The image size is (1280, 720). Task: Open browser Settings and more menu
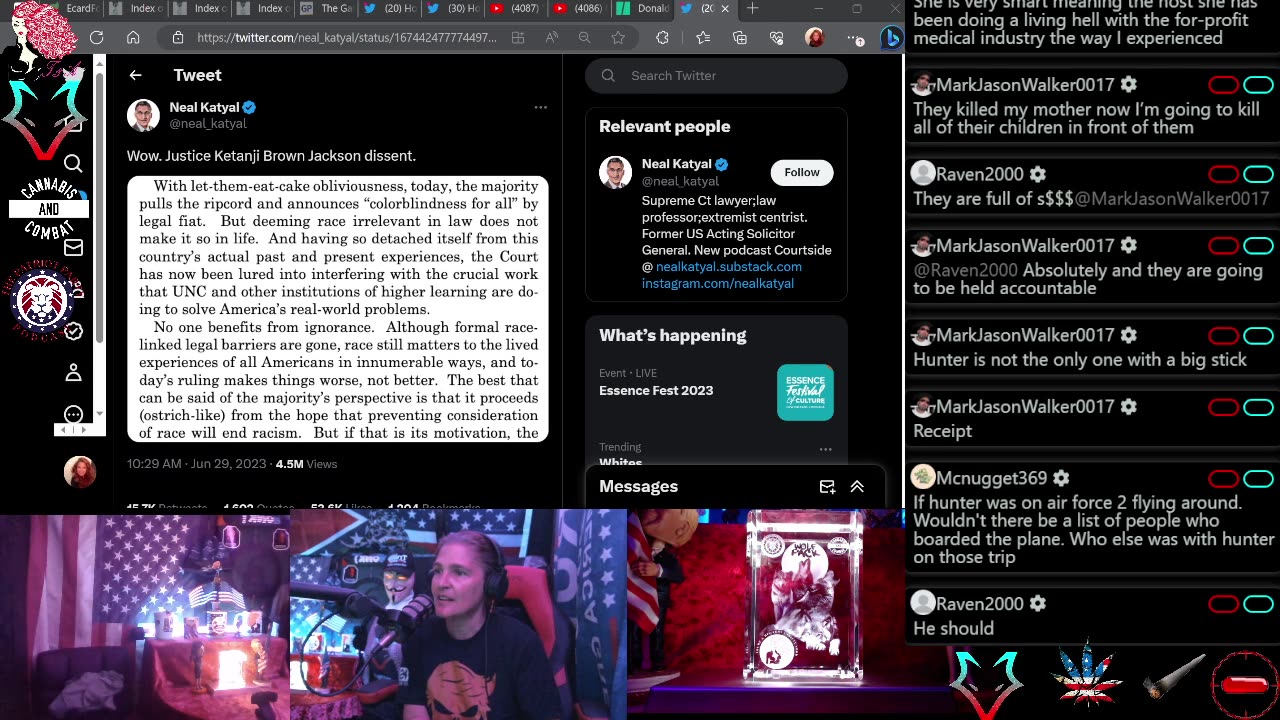(856, 38)
